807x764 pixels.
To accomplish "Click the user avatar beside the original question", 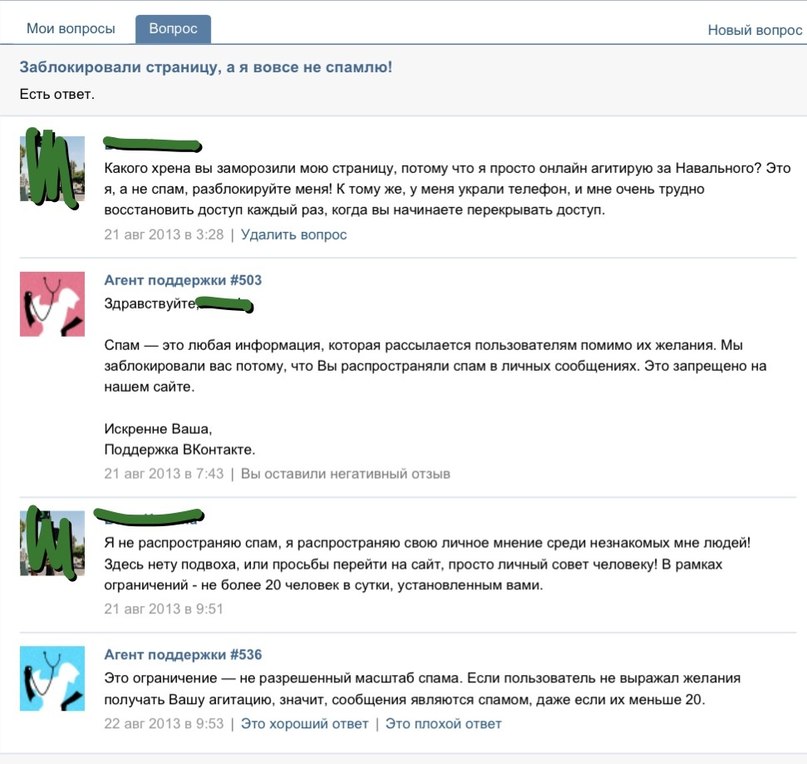I will tap(53, 167).
